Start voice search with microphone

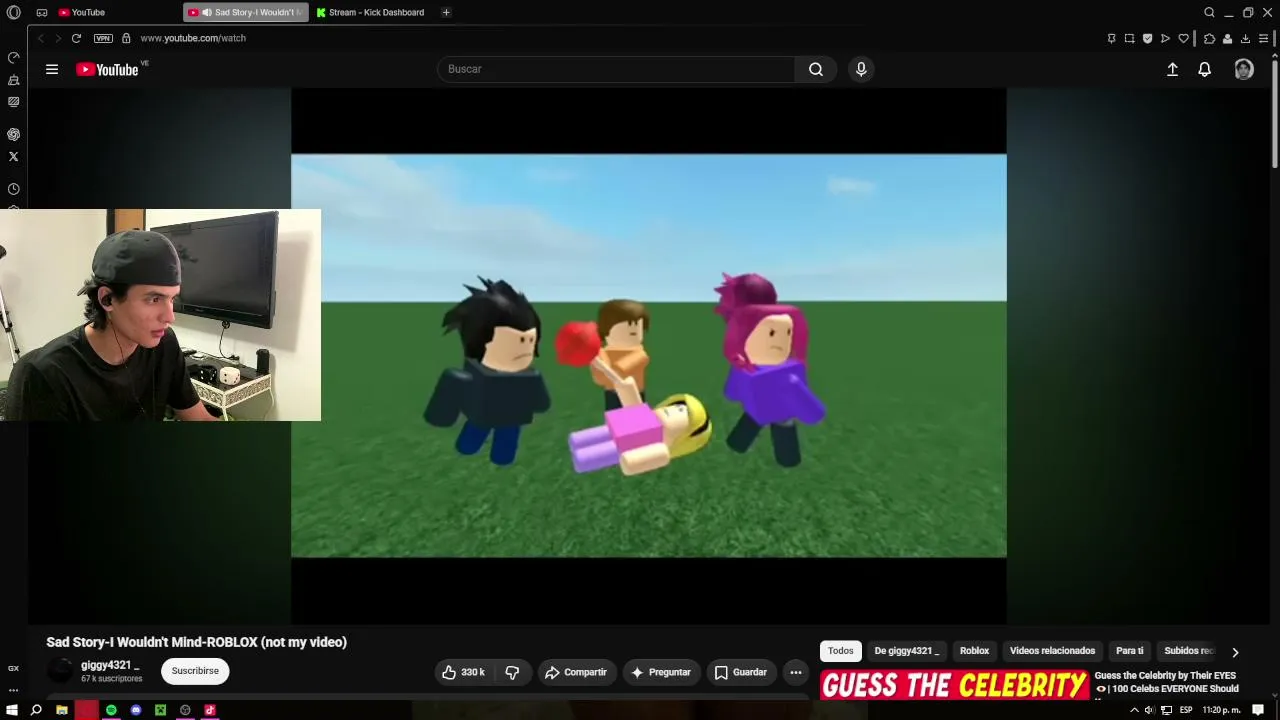pos(861,69)
